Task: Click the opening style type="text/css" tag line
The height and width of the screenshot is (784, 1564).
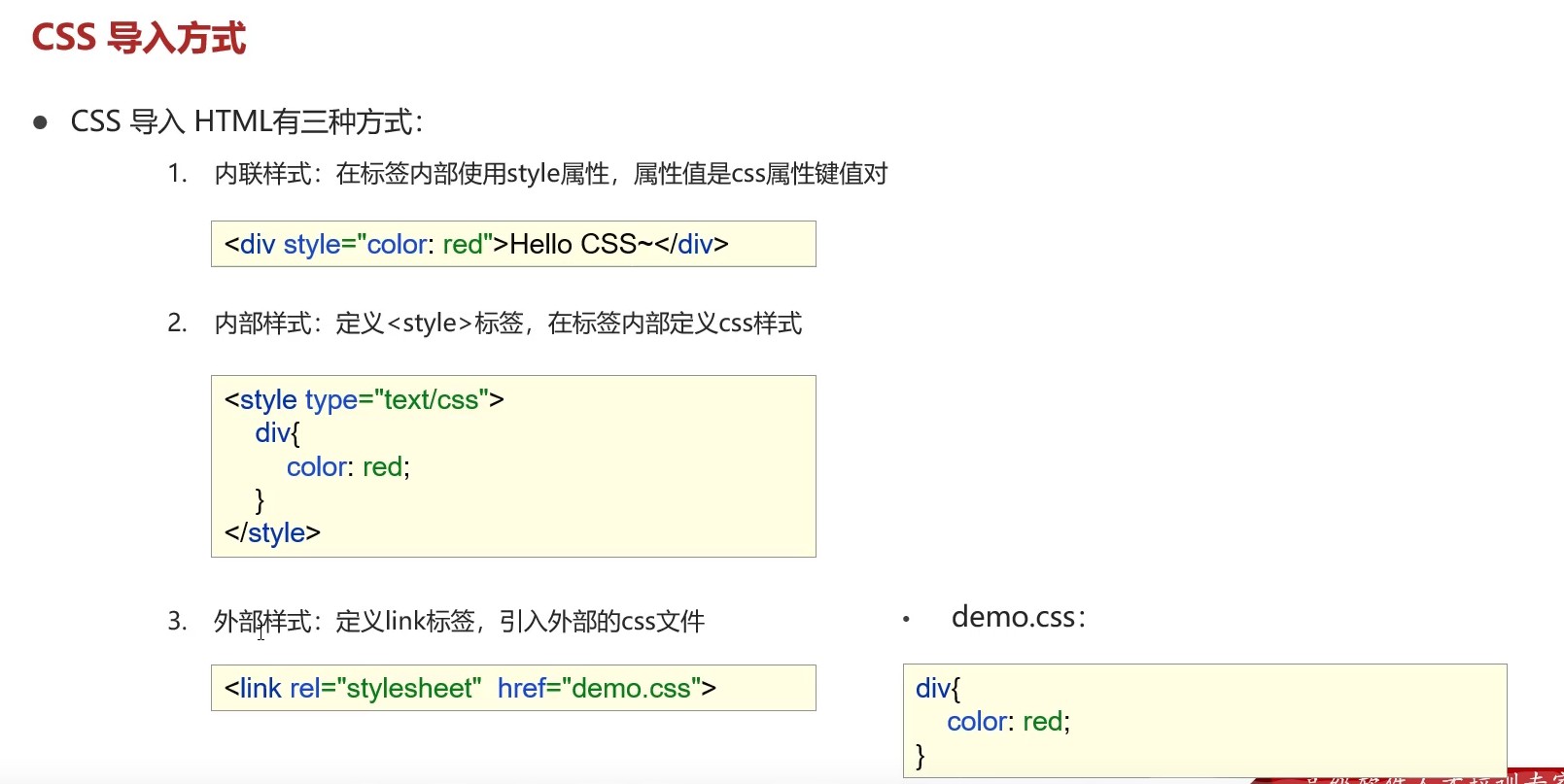Action: [x=364, y=400]
